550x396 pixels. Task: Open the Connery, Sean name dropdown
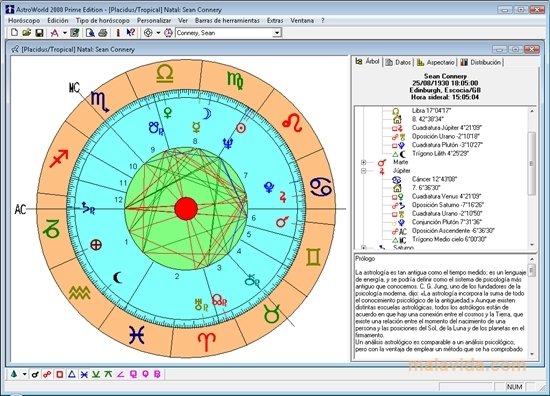point(277,33)
